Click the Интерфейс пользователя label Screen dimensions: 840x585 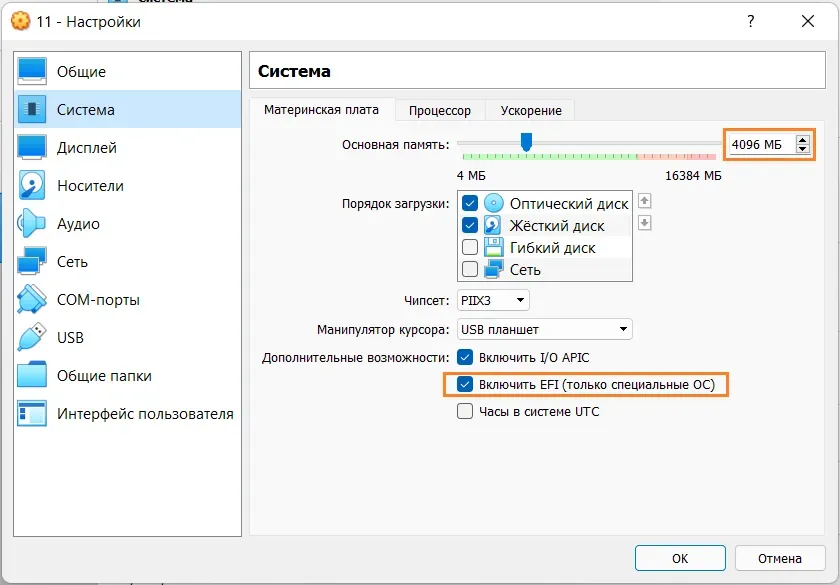coord(145,414)
